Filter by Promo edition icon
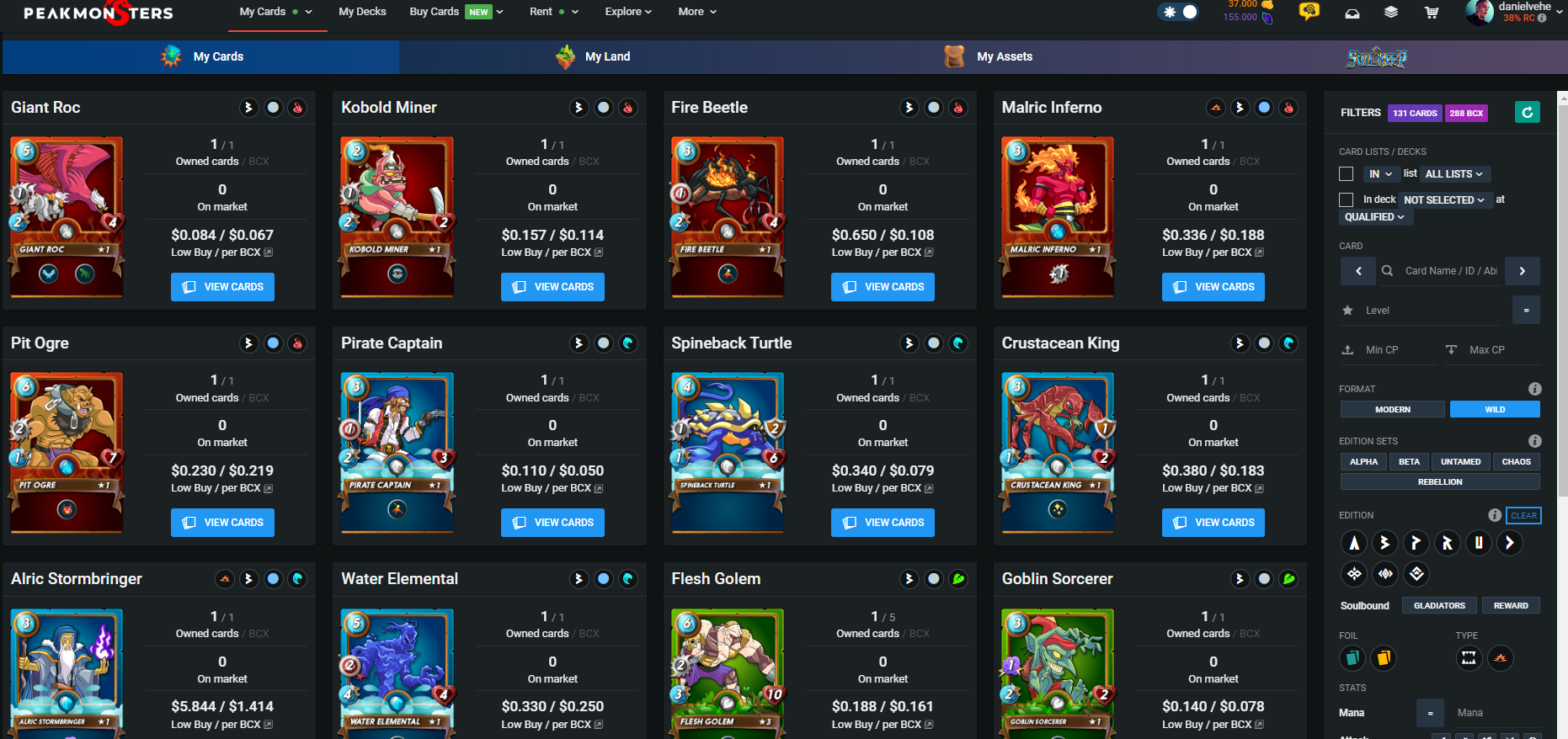This screenshot has width=1568, height=739. pos(1416,543)
